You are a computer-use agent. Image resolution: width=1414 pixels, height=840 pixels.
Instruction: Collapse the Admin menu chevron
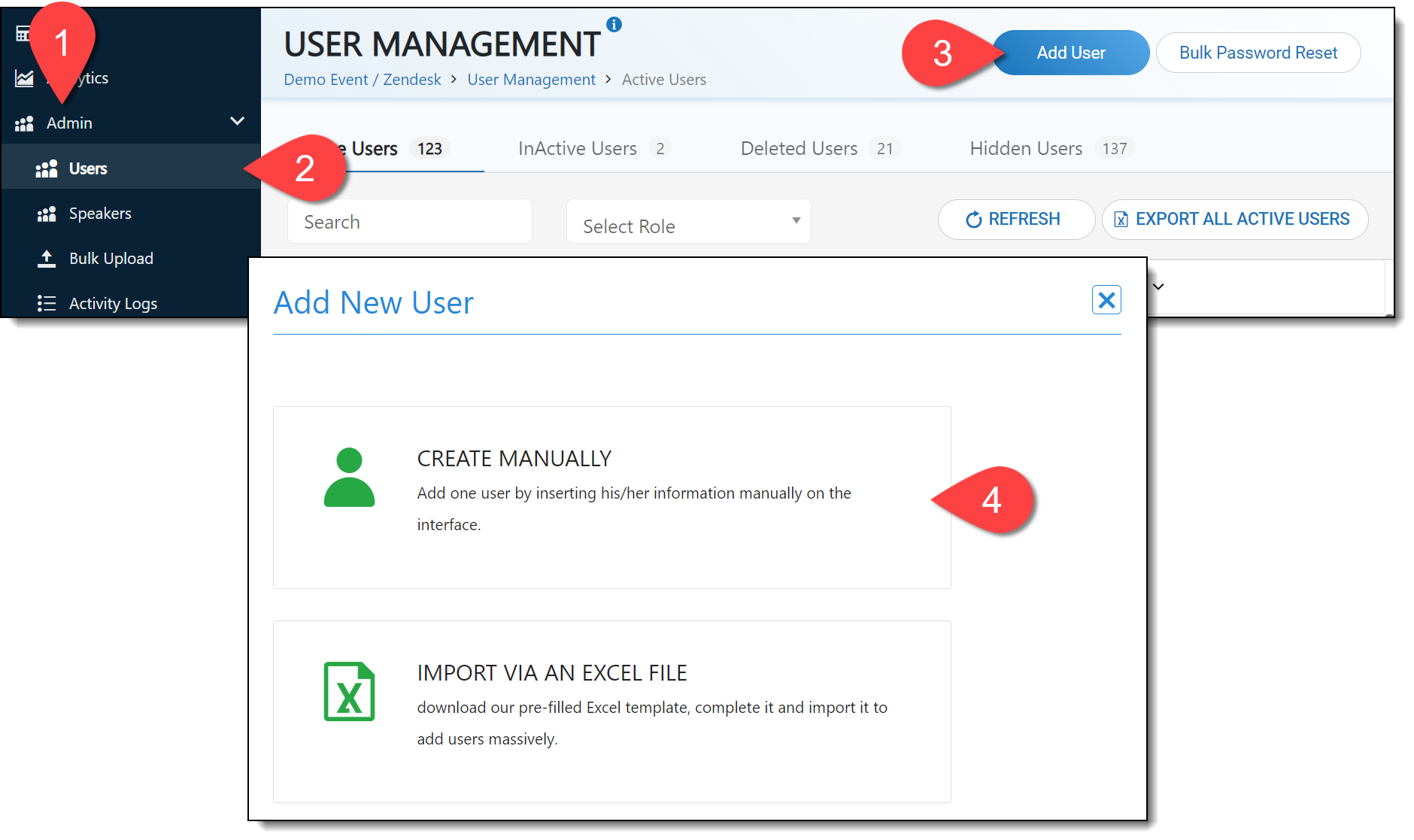pos(237,121)
